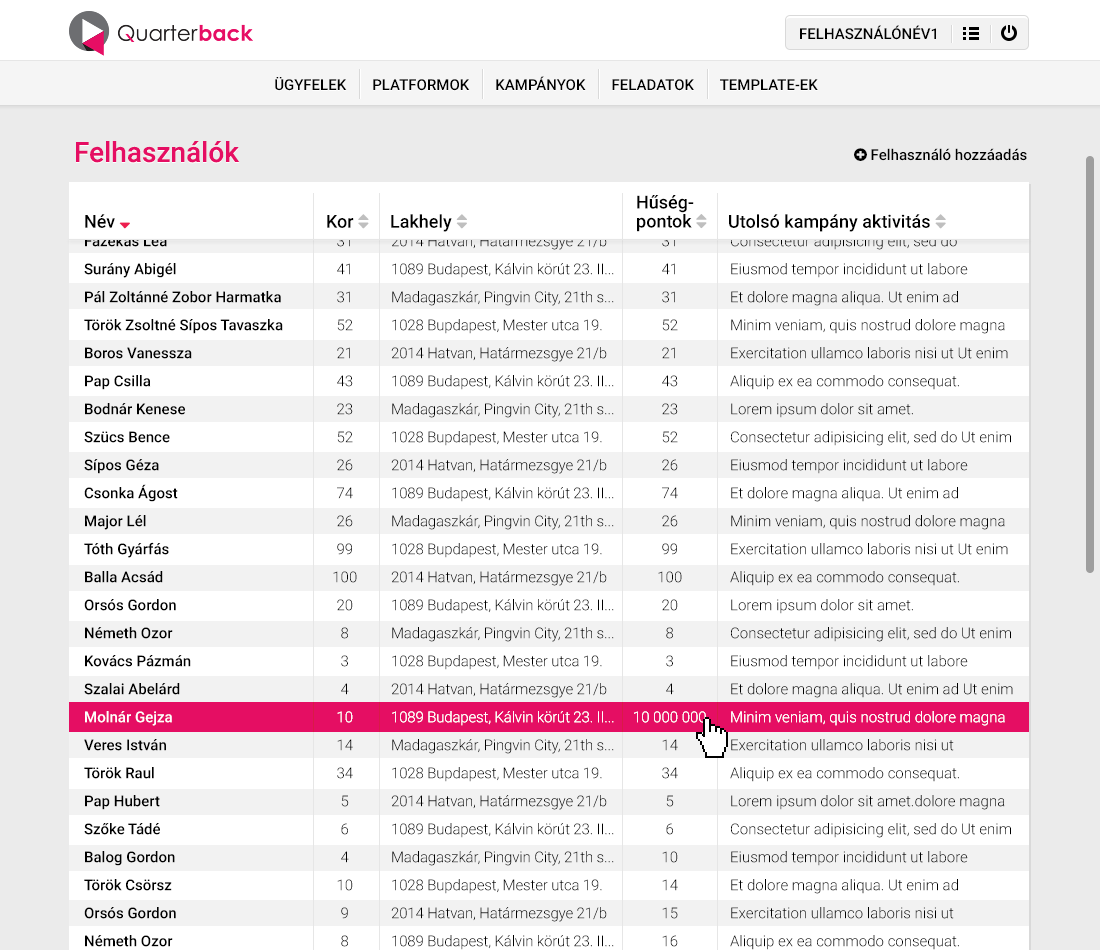Viewport: 1100px width, 950px height.
Task: Click Szücs Bence's 1028 Budpapest address
Action: tap(497, 438)
